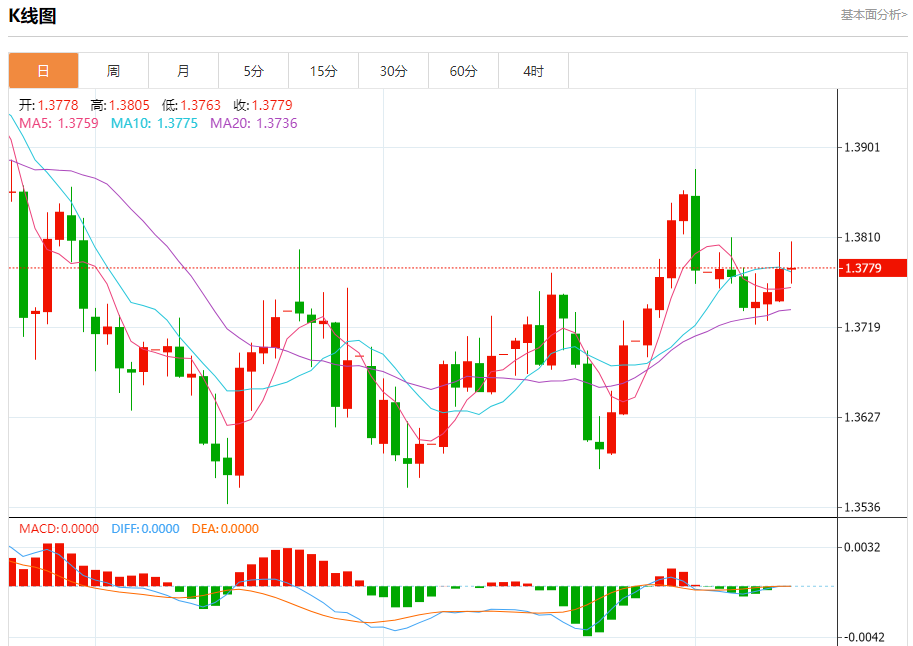Viewport: 913px width, 646px height.
Task: Click the red 1.3779 current price tag
Action: coord(873,268)
